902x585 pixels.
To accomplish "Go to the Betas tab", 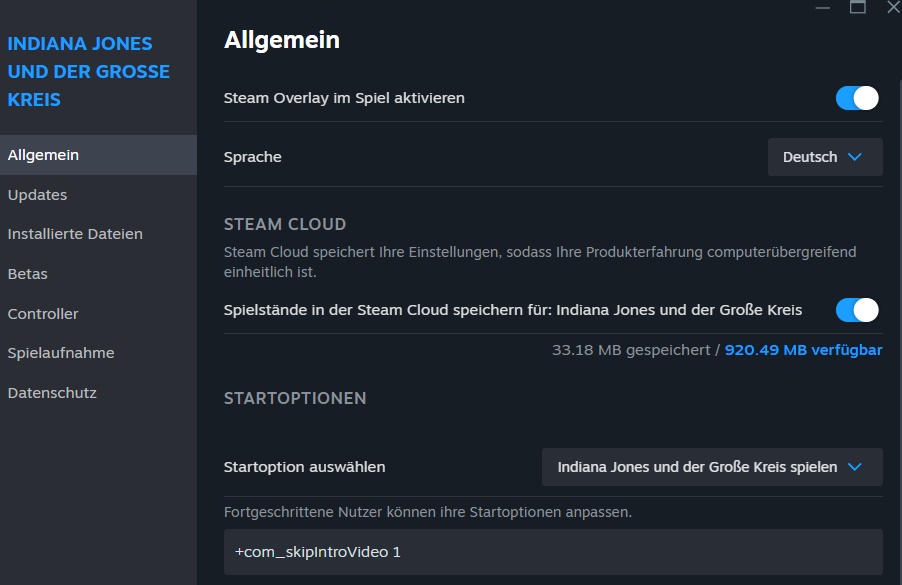I will (98, 274).
